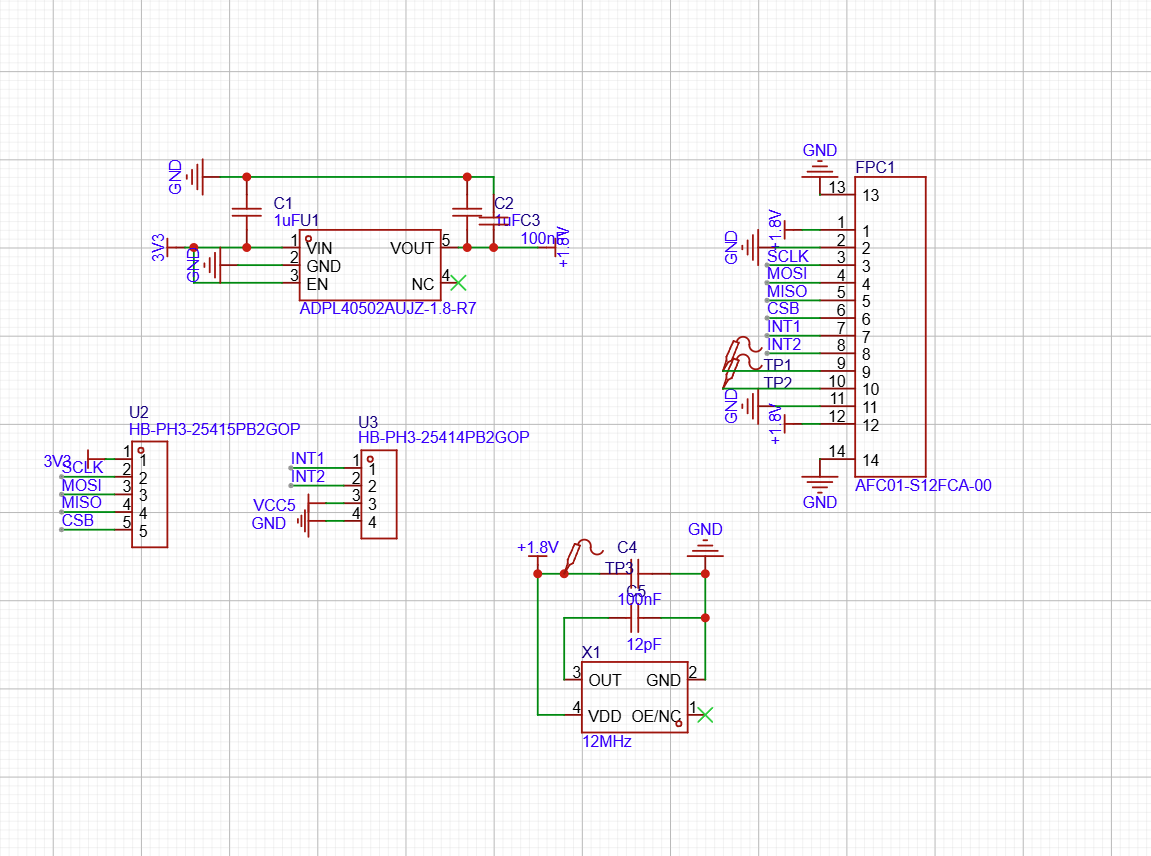
Task: Click the GND power symbol left of C1
Action: pos(198,177)
